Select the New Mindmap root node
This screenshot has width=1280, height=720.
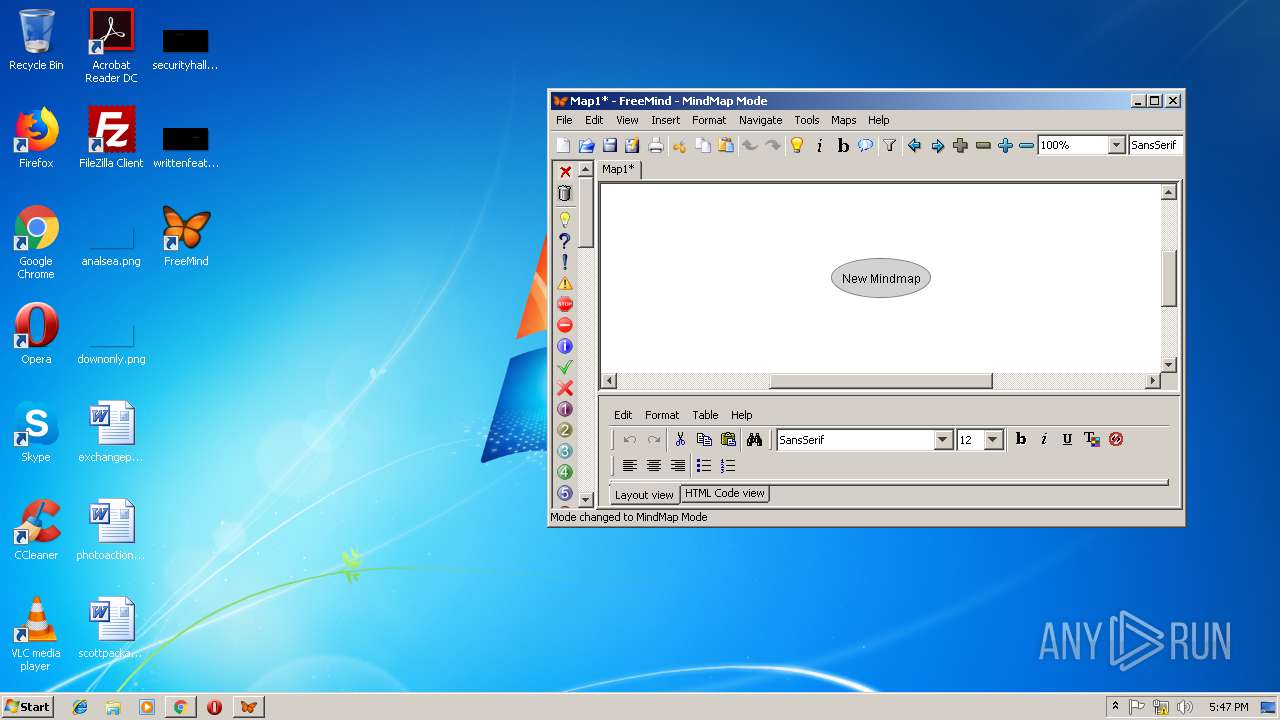pyautogui.click(x=881, y=279)
